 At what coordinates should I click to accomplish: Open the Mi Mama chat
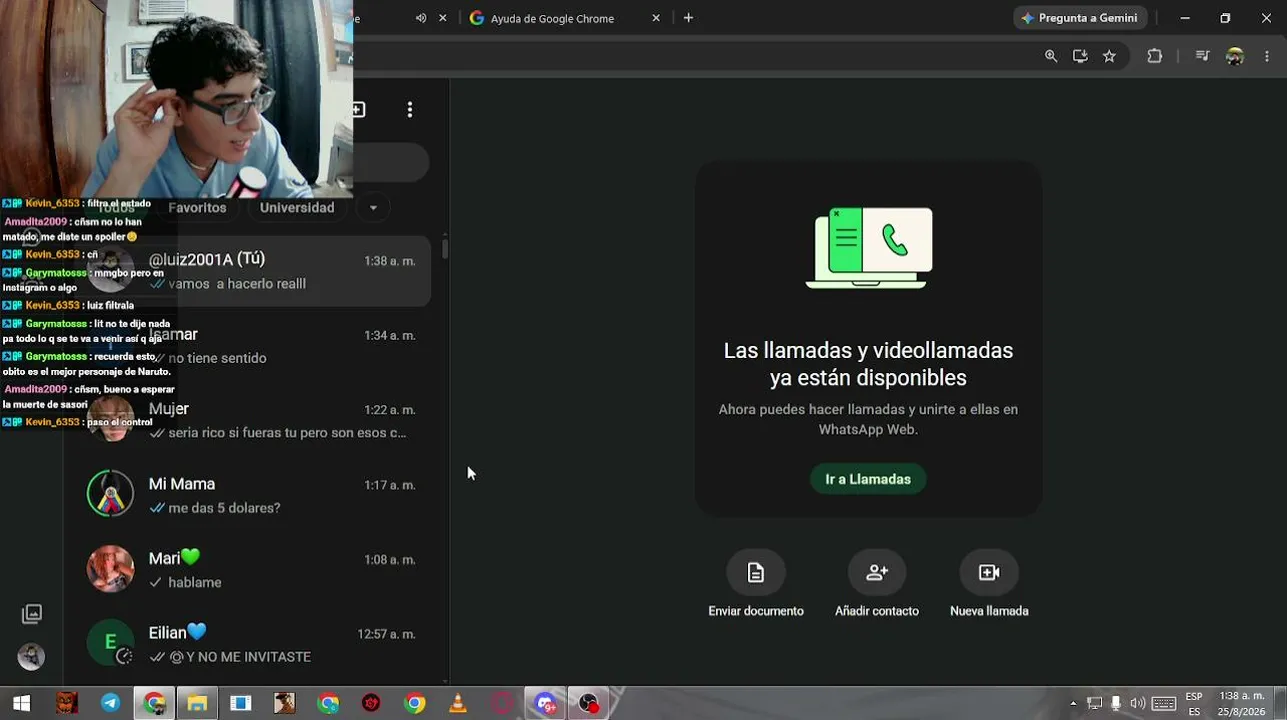pos(253,495)
